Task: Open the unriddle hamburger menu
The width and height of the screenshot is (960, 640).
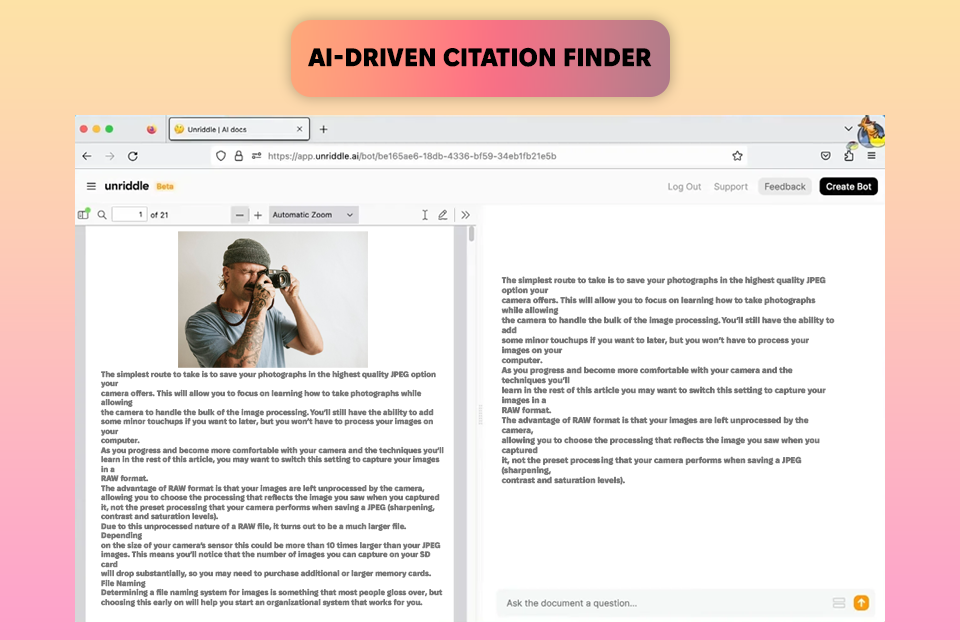Action: (x=91, y=186)
